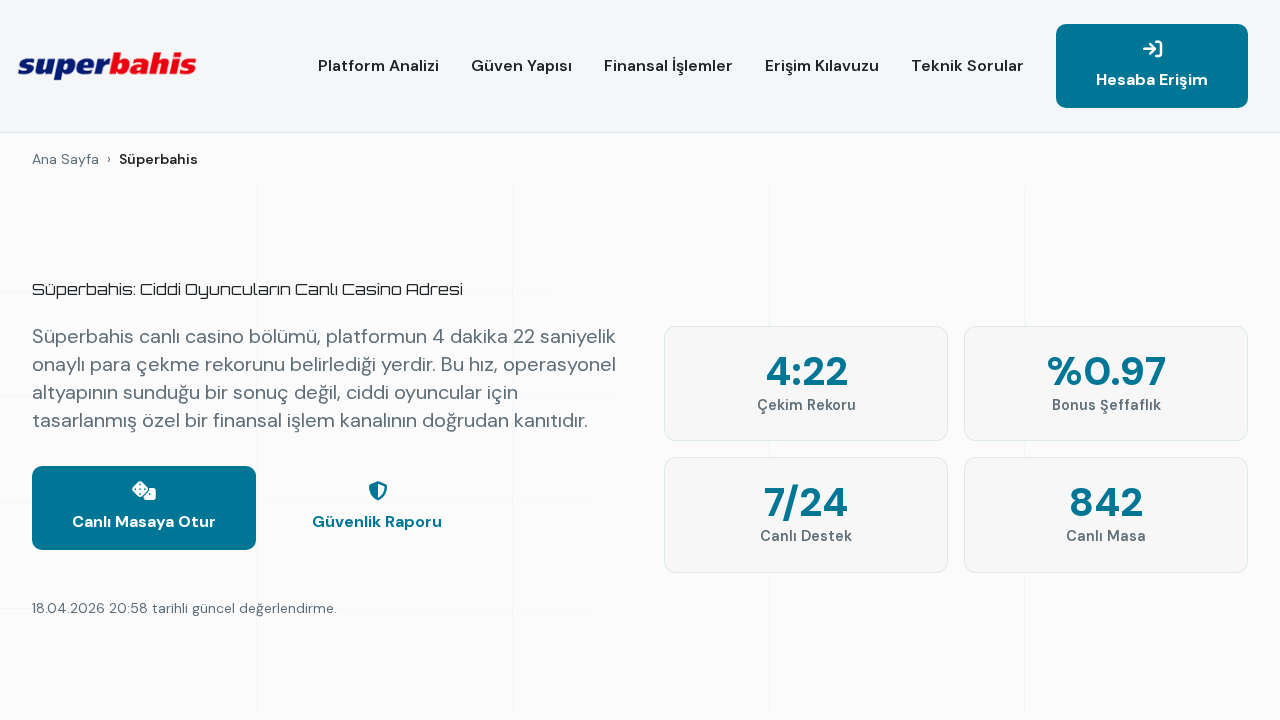Click the %0.97 Bonus Şeffaflık stat card
1280x720 pixels.
[1106, 383]
